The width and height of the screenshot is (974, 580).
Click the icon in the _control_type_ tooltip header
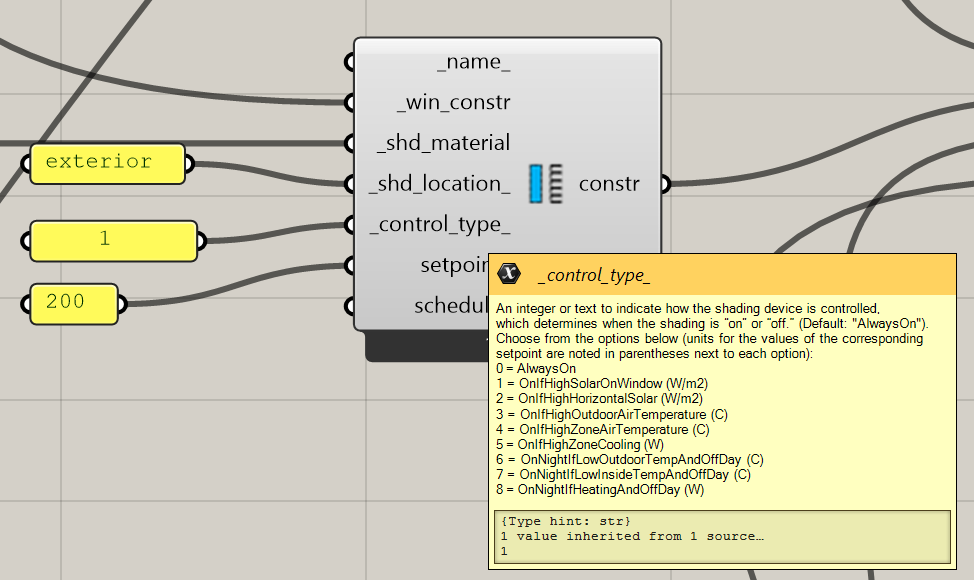click(510, 274)
